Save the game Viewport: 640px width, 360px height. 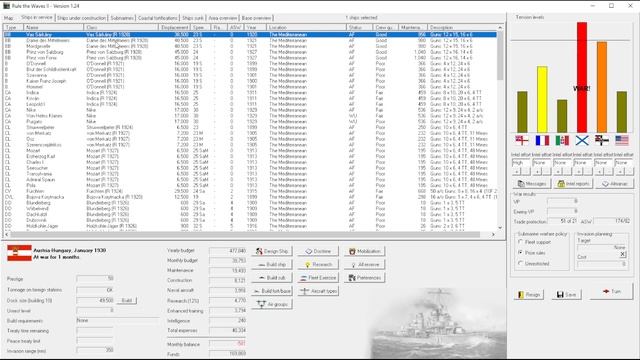point(567,294)
